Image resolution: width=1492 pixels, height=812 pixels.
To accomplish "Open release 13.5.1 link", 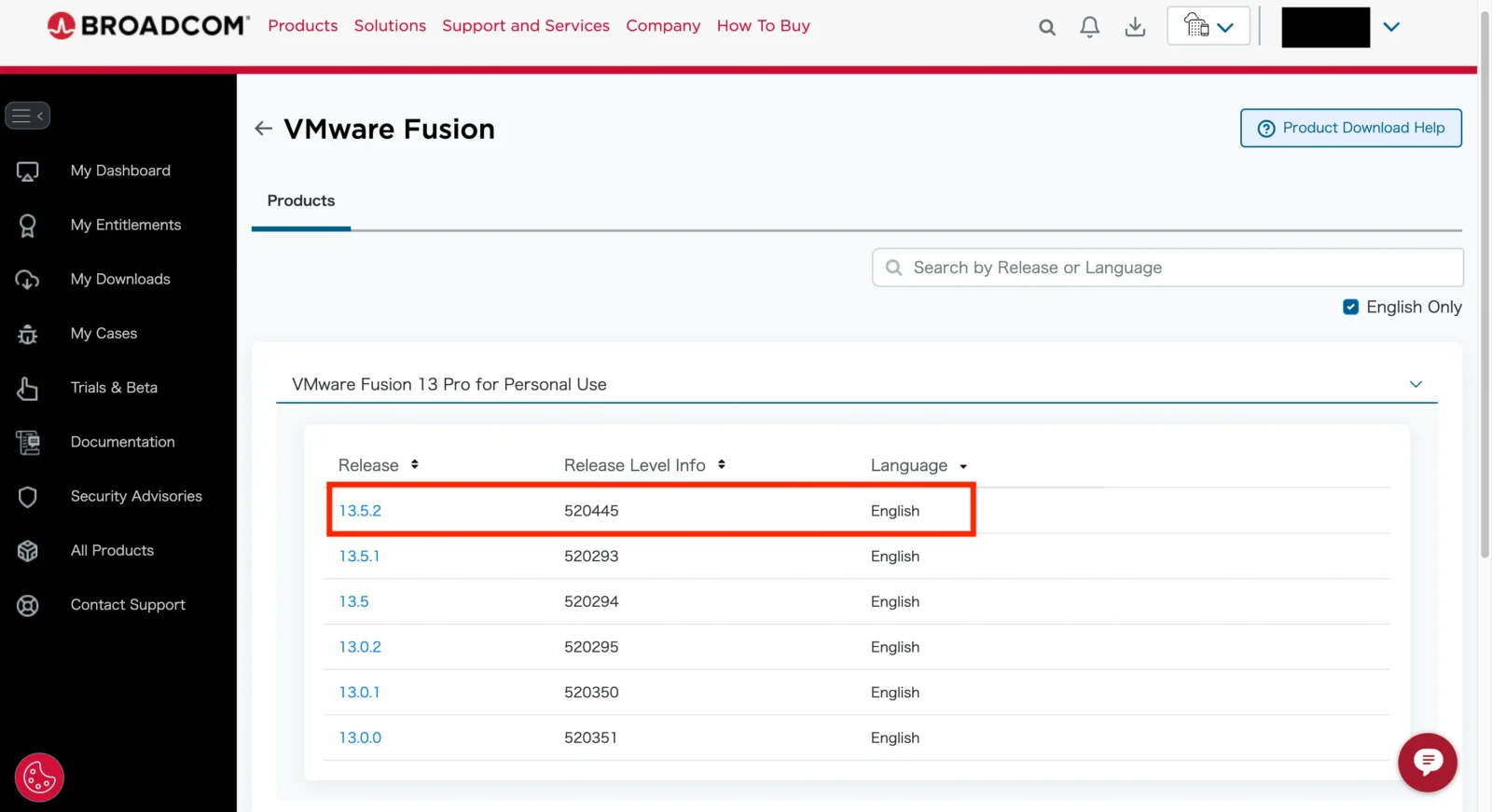I will (x=359, y=557).
